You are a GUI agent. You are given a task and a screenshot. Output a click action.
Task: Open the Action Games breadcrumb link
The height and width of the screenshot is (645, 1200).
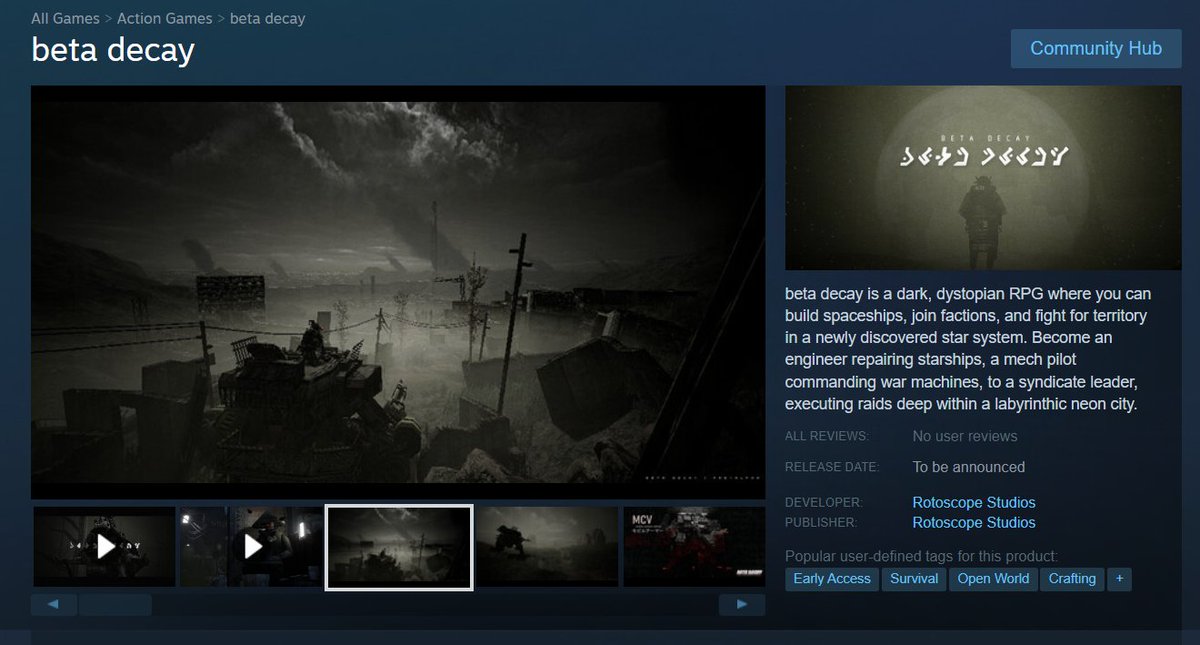[x=165, y=18]
